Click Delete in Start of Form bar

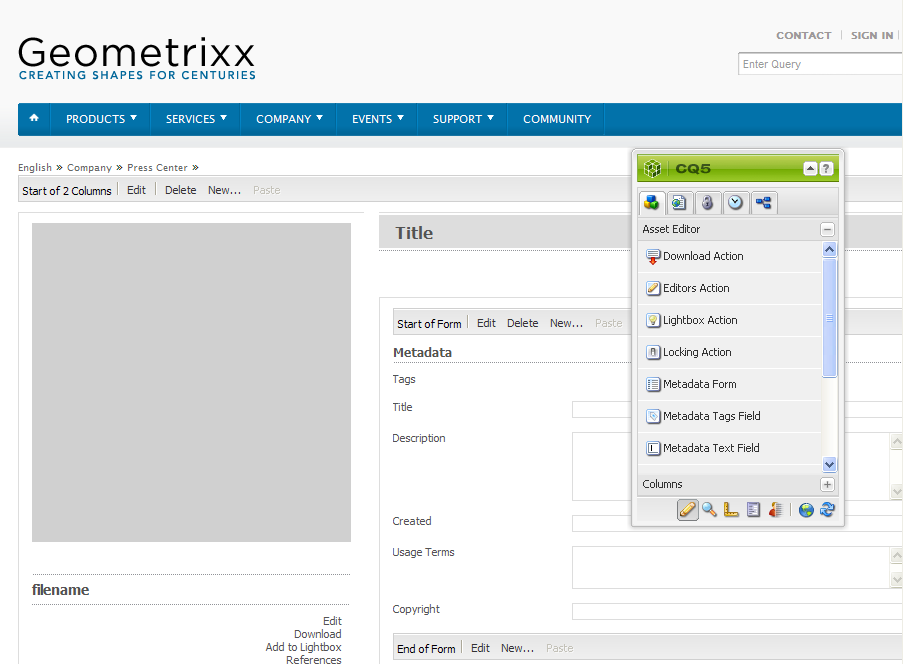click(522, 324)
